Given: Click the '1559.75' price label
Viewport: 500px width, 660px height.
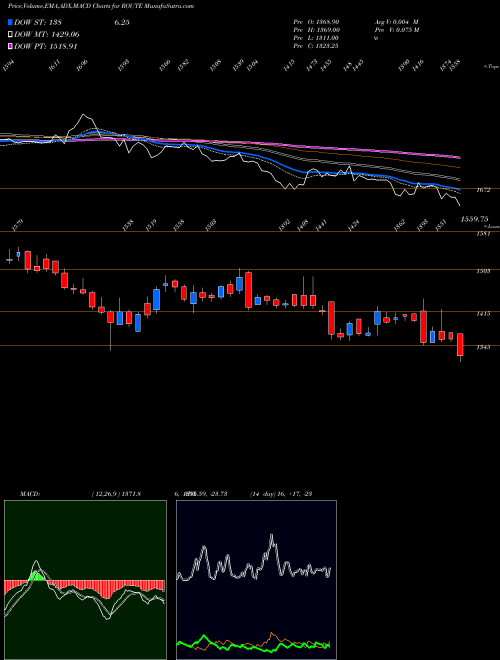Looking at the screenshot, I should [474, 219].
